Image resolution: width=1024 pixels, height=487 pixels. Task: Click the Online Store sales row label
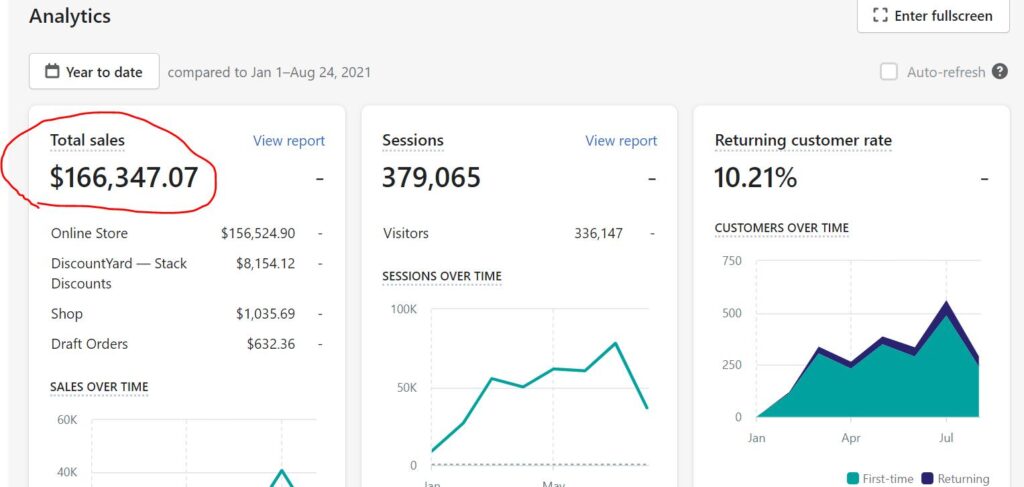point(89,234)
